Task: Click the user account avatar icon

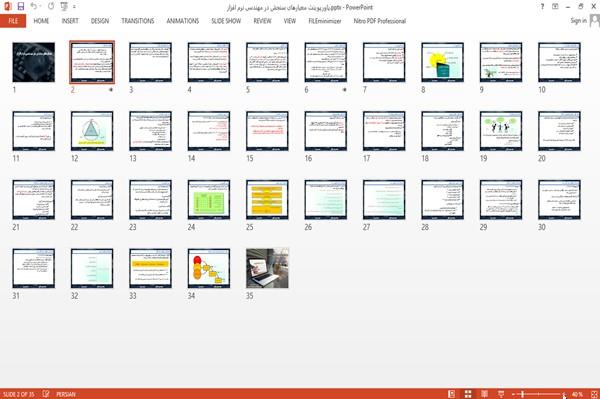Action: click(x=595, y=21)
